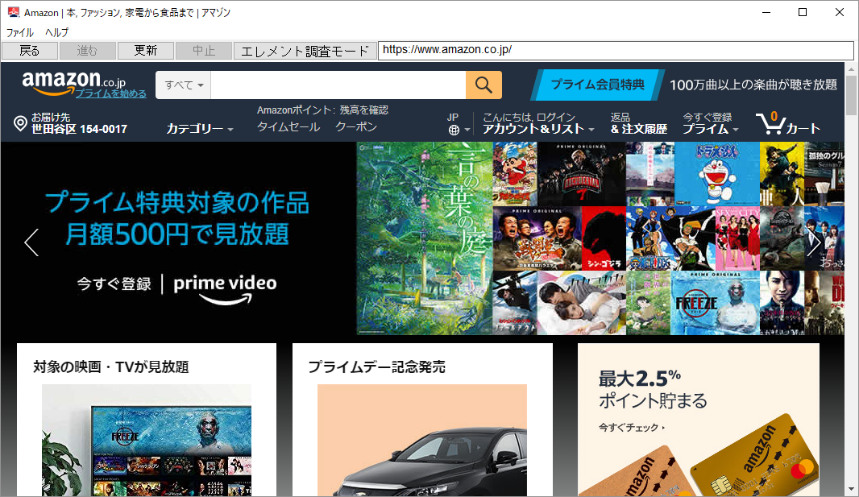859x497 pixels.
Task: Toggle エレメント調査モード button
Action: [x=305, y=50]
